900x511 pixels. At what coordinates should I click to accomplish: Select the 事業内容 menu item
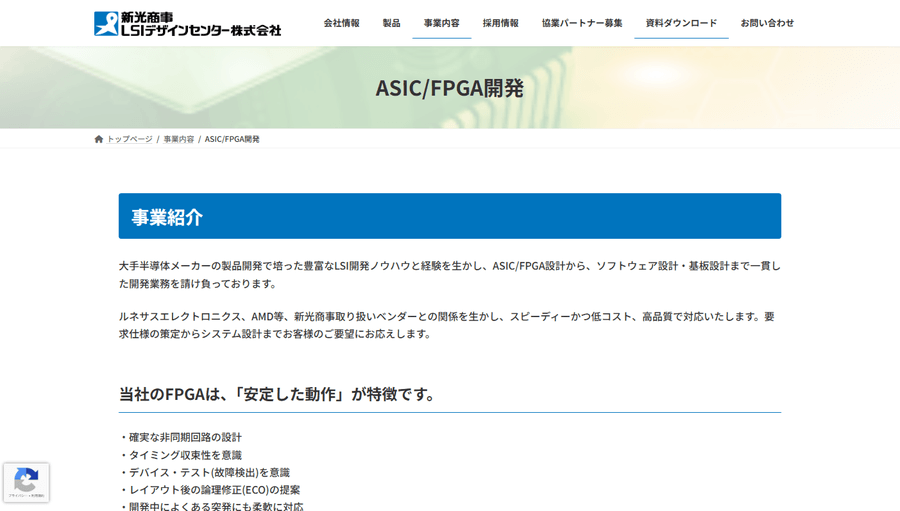click(441, 23)
